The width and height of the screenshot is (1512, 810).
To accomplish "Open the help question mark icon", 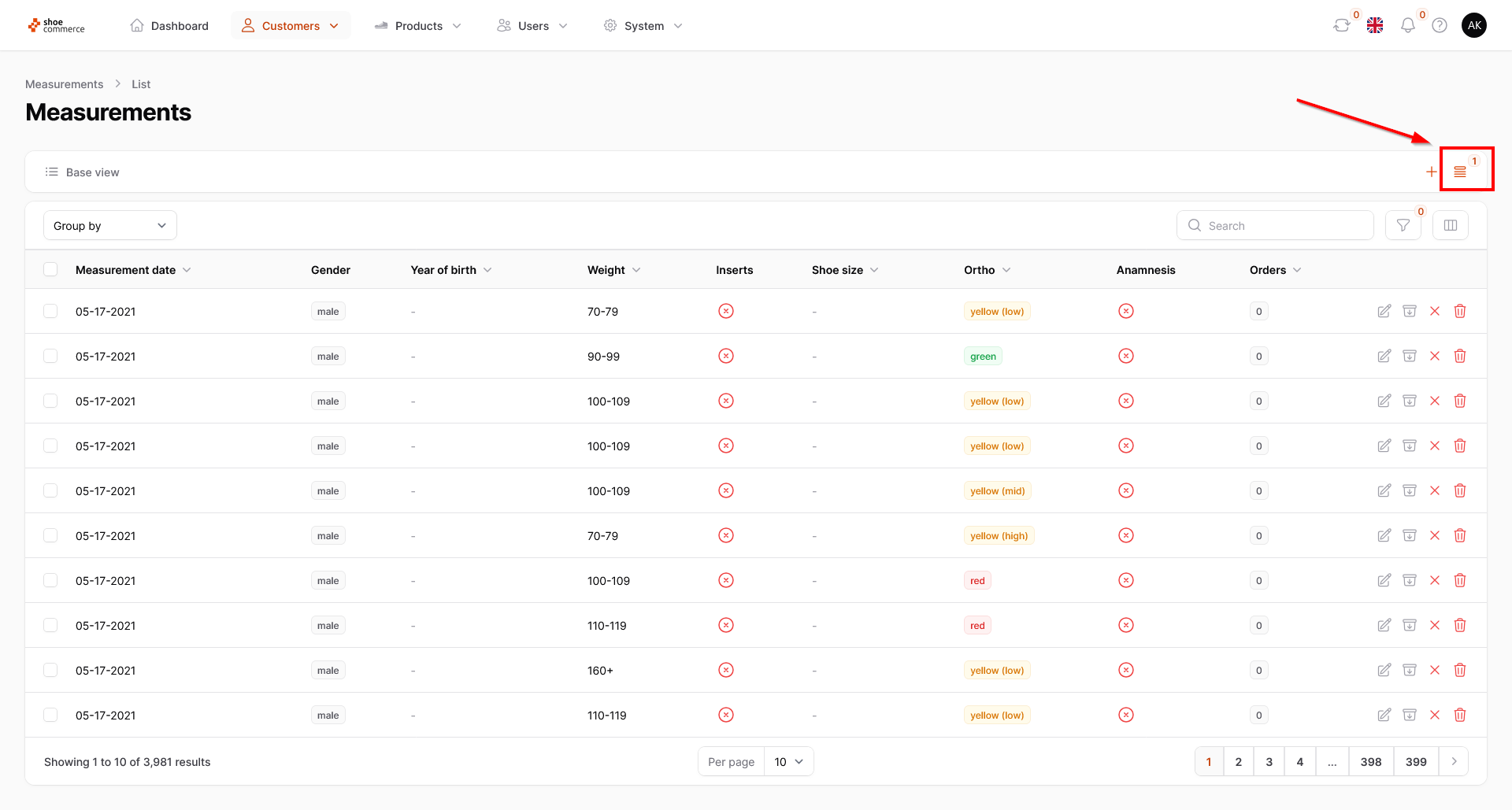I will click(1439, 26).
